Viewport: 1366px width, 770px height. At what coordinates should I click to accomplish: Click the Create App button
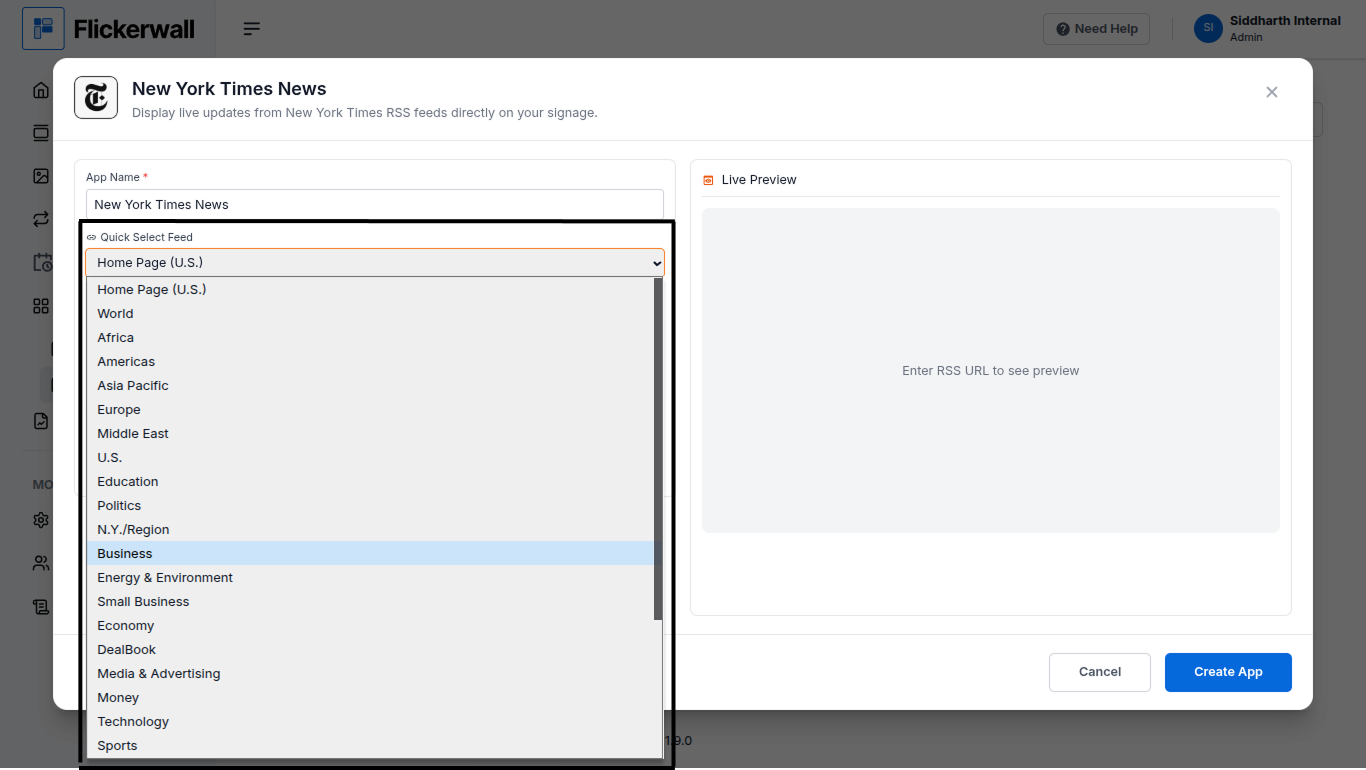point(1228,672)
